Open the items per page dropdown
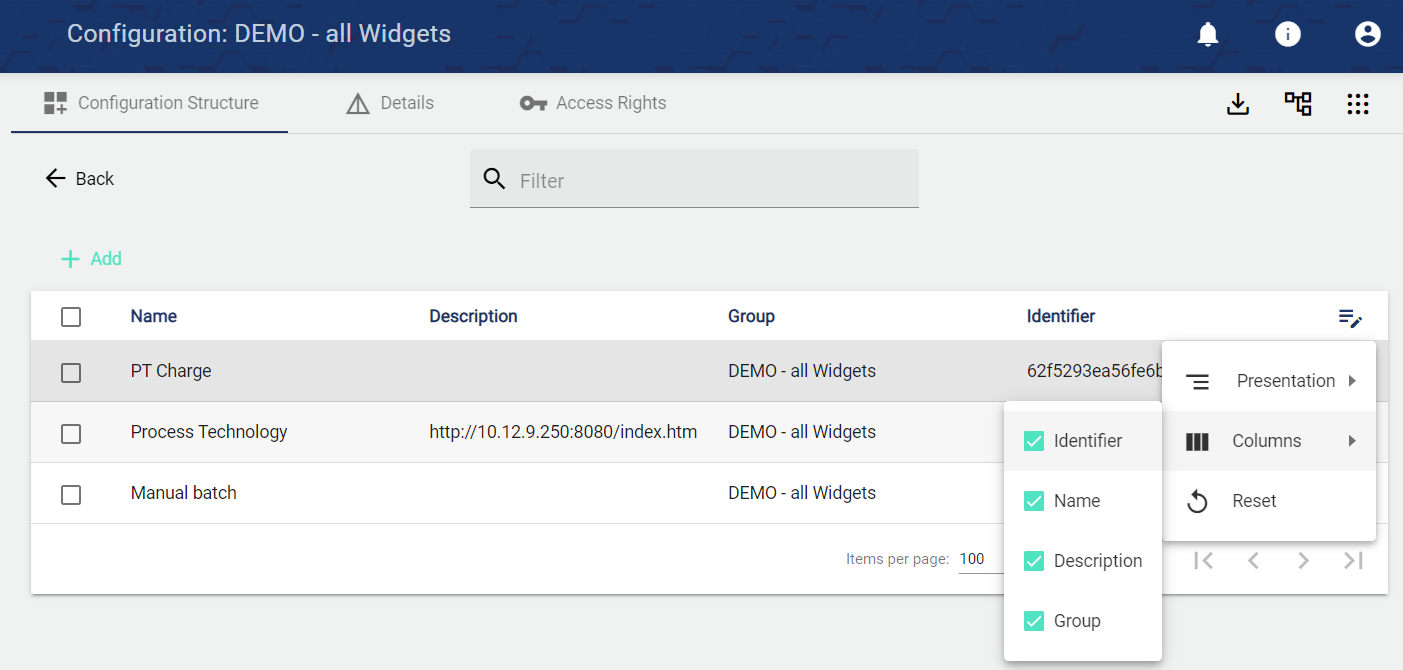1403x670 pixels. tap(980, 560)
